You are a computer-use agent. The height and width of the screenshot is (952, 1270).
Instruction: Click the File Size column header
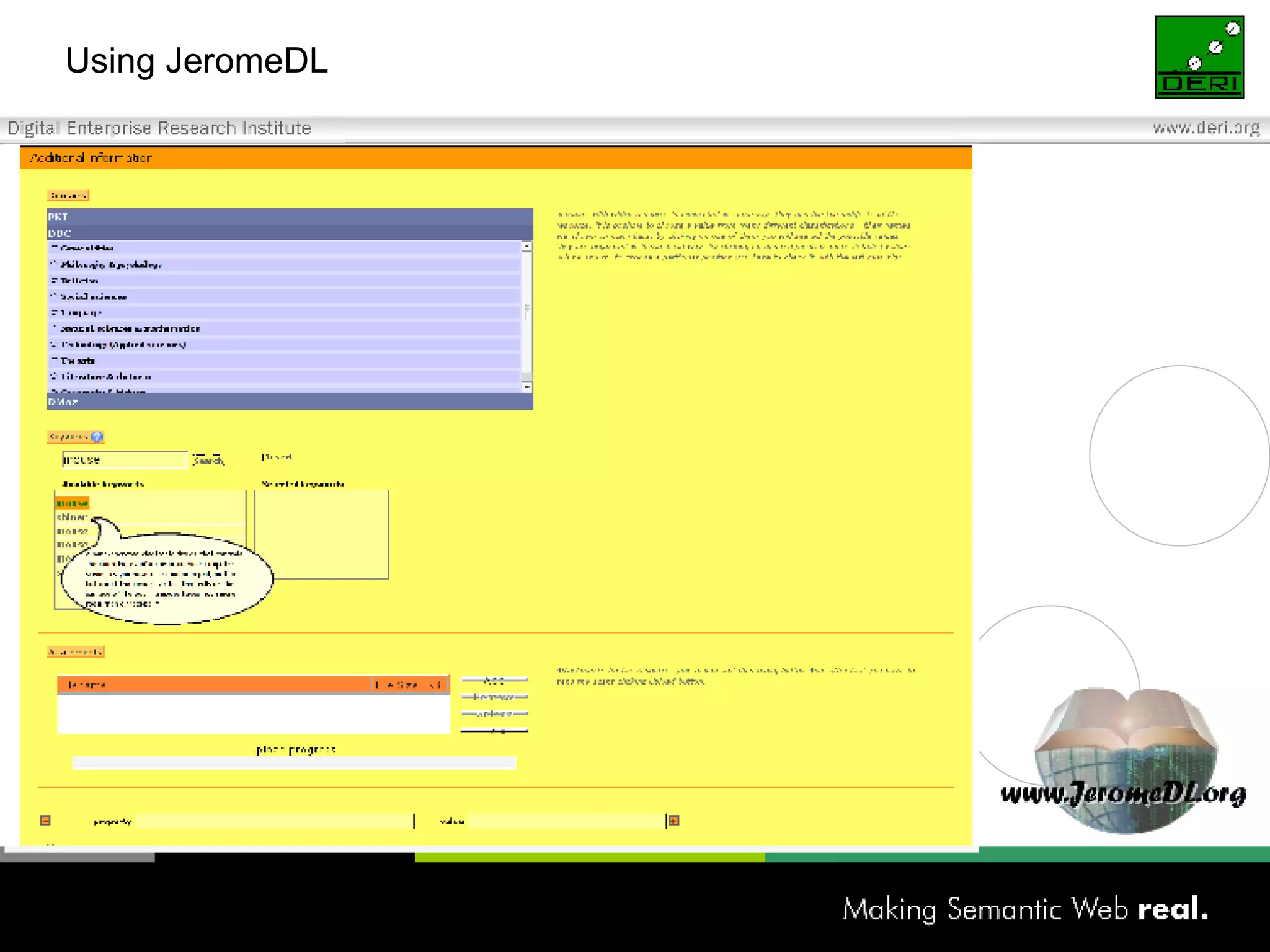point(409,684)
